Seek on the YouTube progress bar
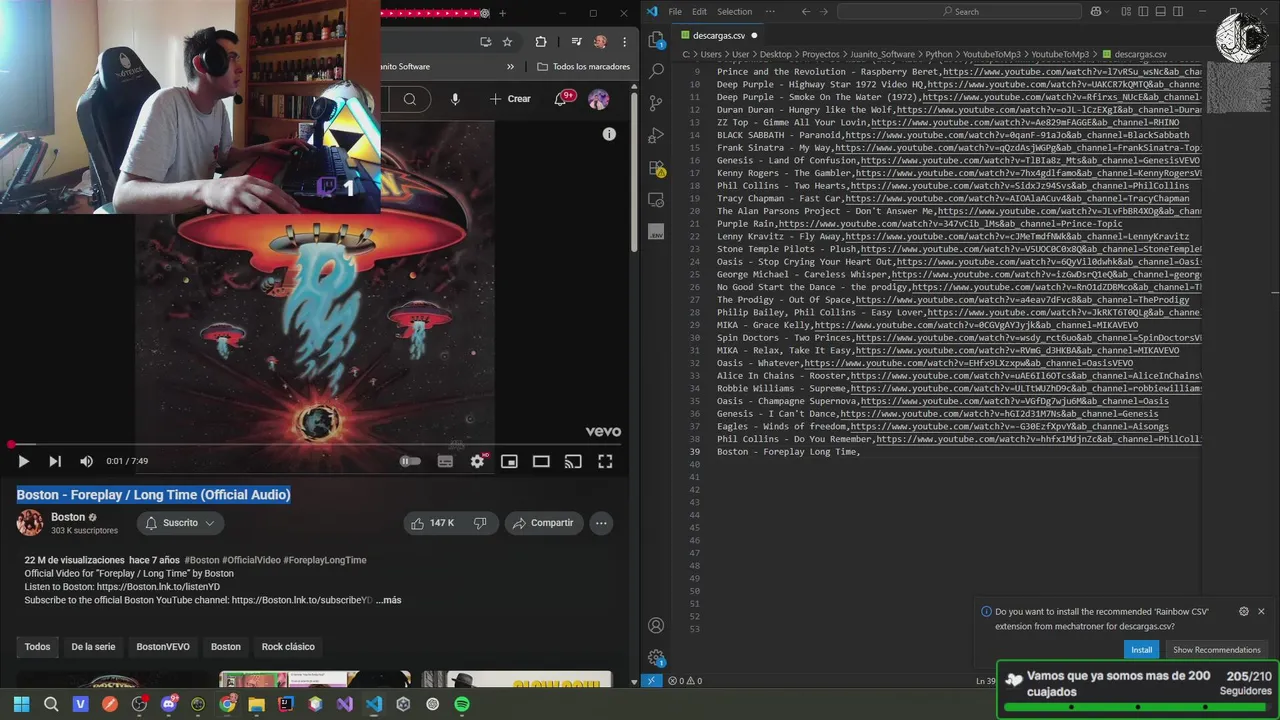Screen dimensions: 1280x720 pos(316,445)
